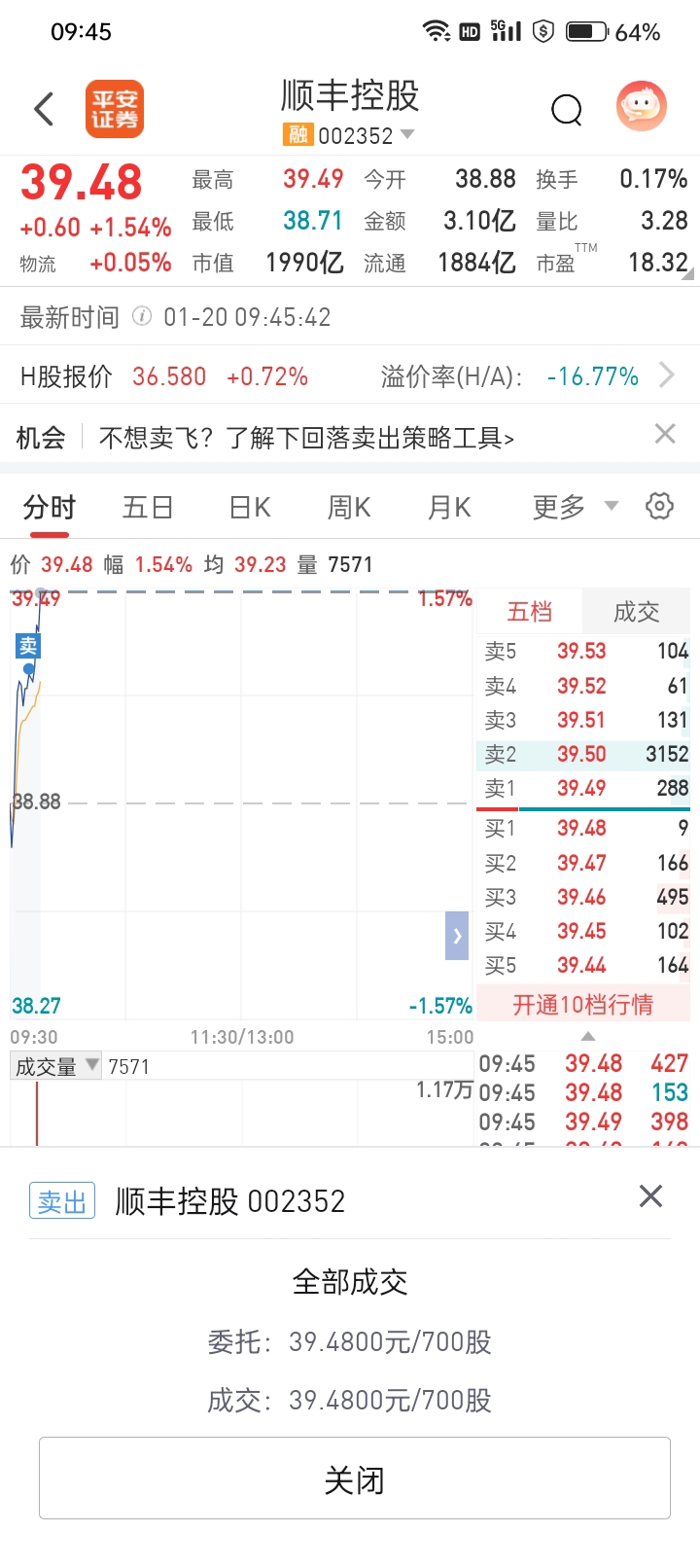Expand stock code 002352 dropdown arrow
This screenshot has height=1568, width=700.
click(x=407, y=134)
